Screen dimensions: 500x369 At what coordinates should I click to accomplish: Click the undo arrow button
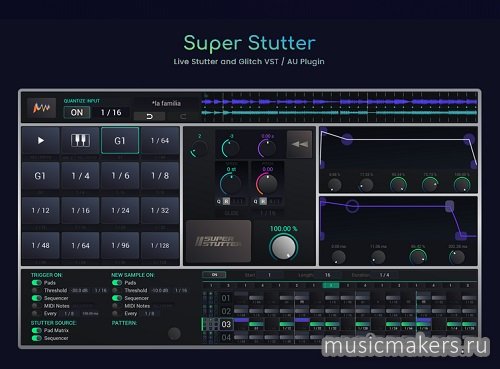coord(149,116)
